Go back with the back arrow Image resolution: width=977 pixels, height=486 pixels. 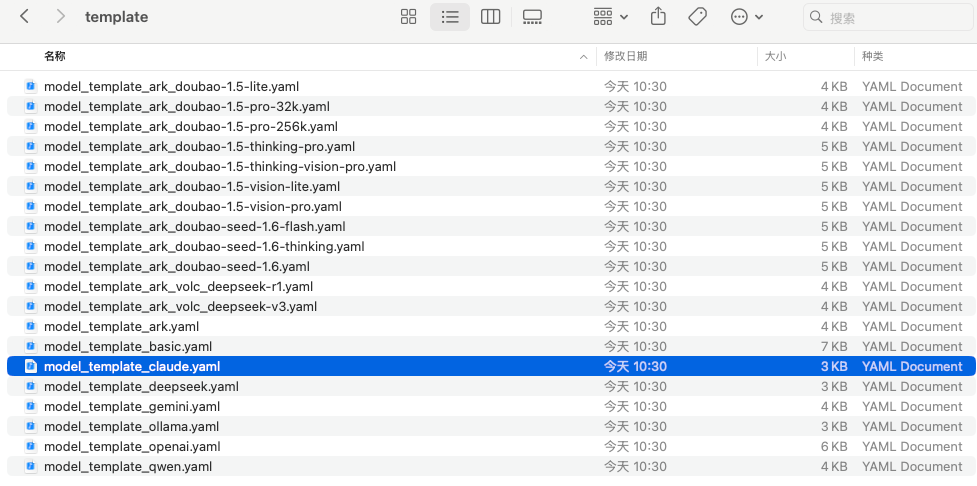point(25,17)
